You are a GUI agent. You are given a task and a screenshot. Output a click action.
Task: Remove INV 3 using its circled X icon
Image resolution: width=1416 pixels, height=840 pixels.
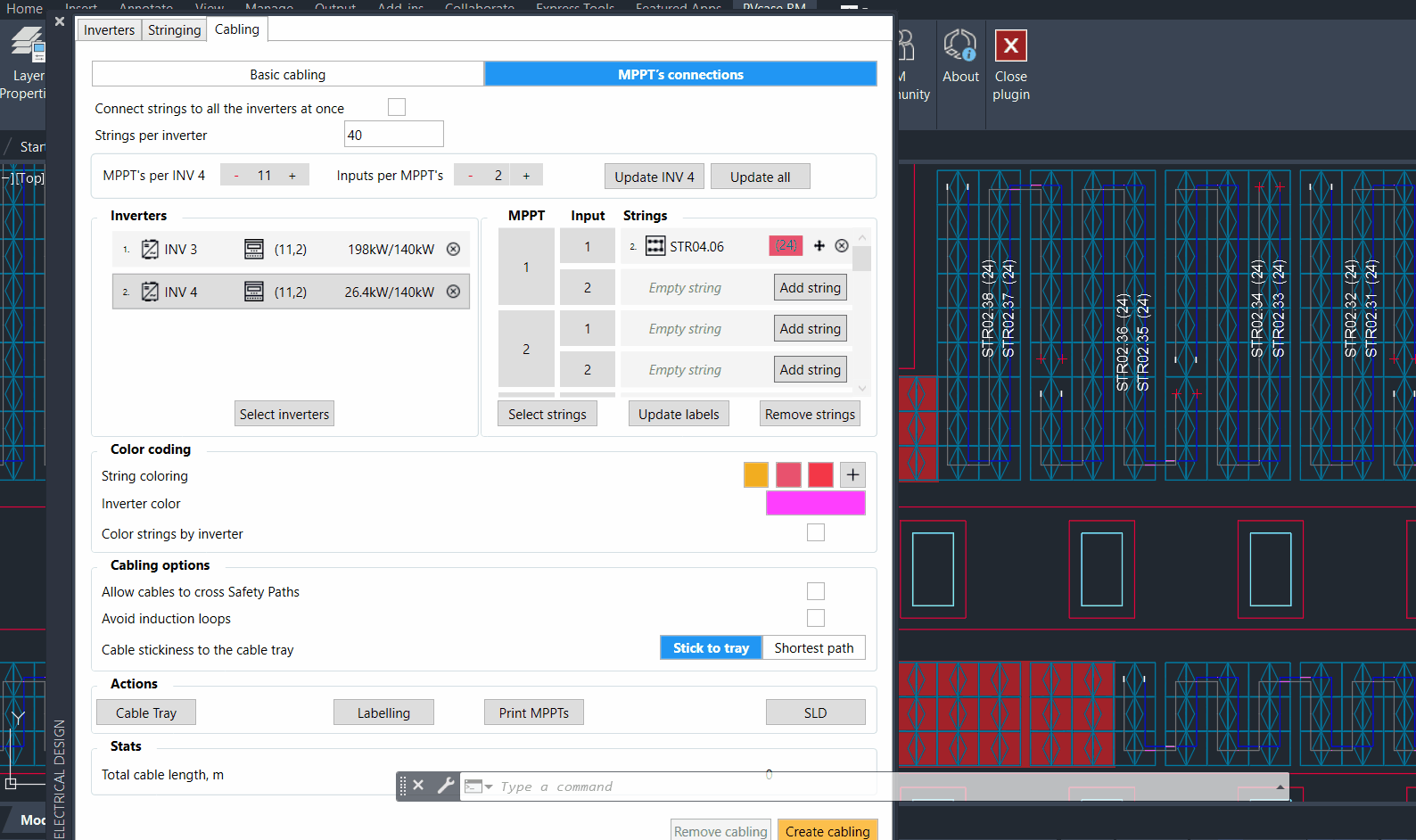453,250
